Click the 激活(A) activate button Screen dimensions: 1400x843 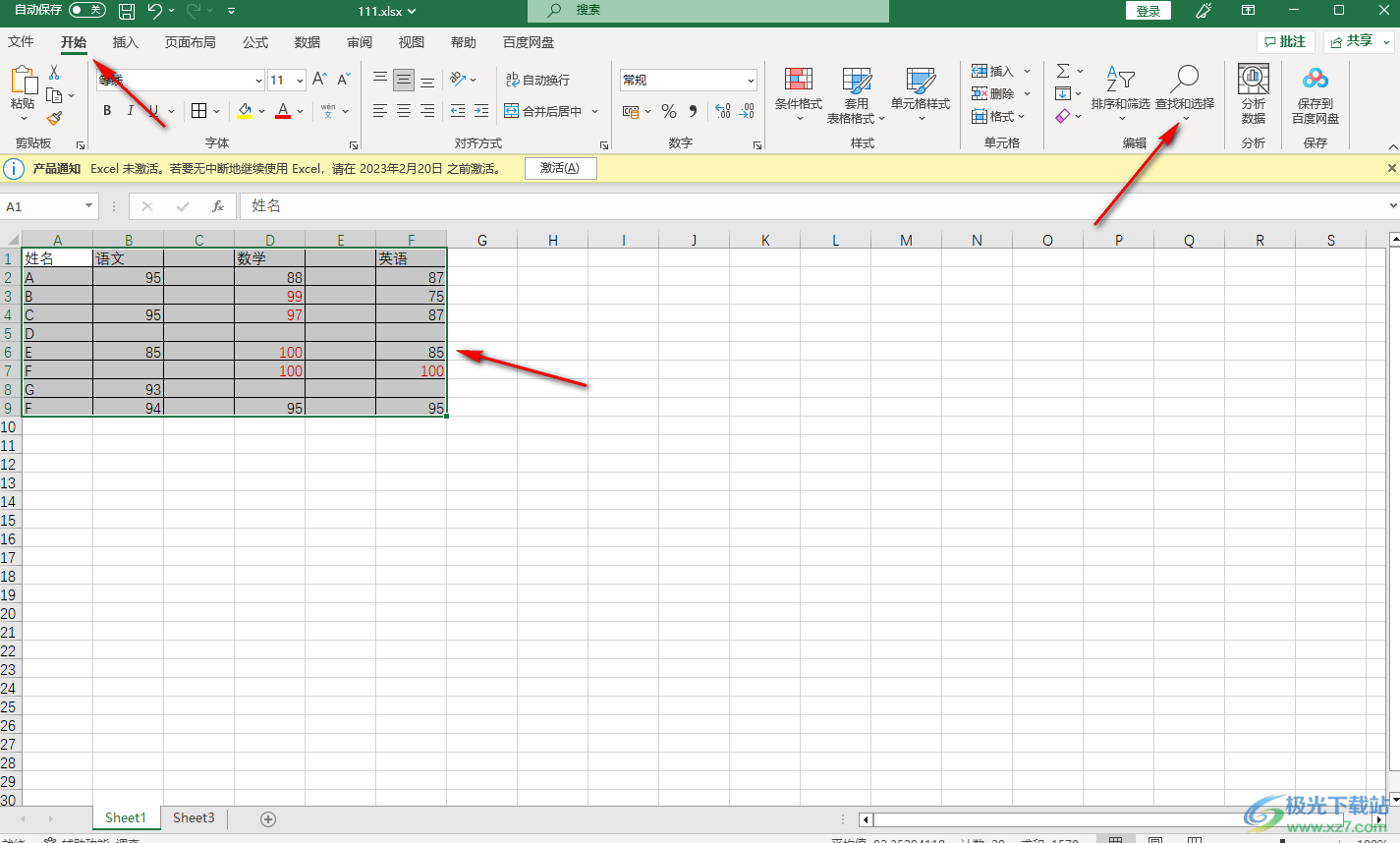560,168
